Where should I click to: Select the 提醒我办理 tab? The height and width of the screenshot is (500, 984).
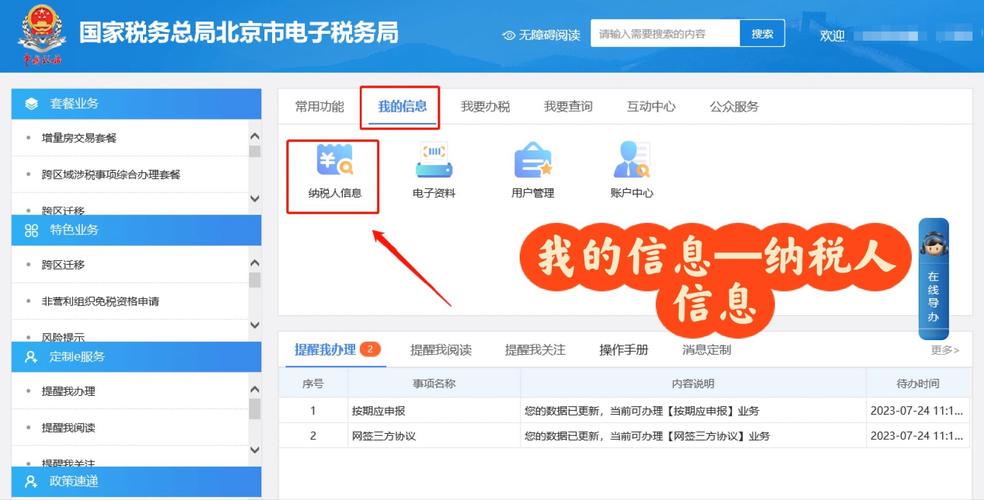point(325,349)
